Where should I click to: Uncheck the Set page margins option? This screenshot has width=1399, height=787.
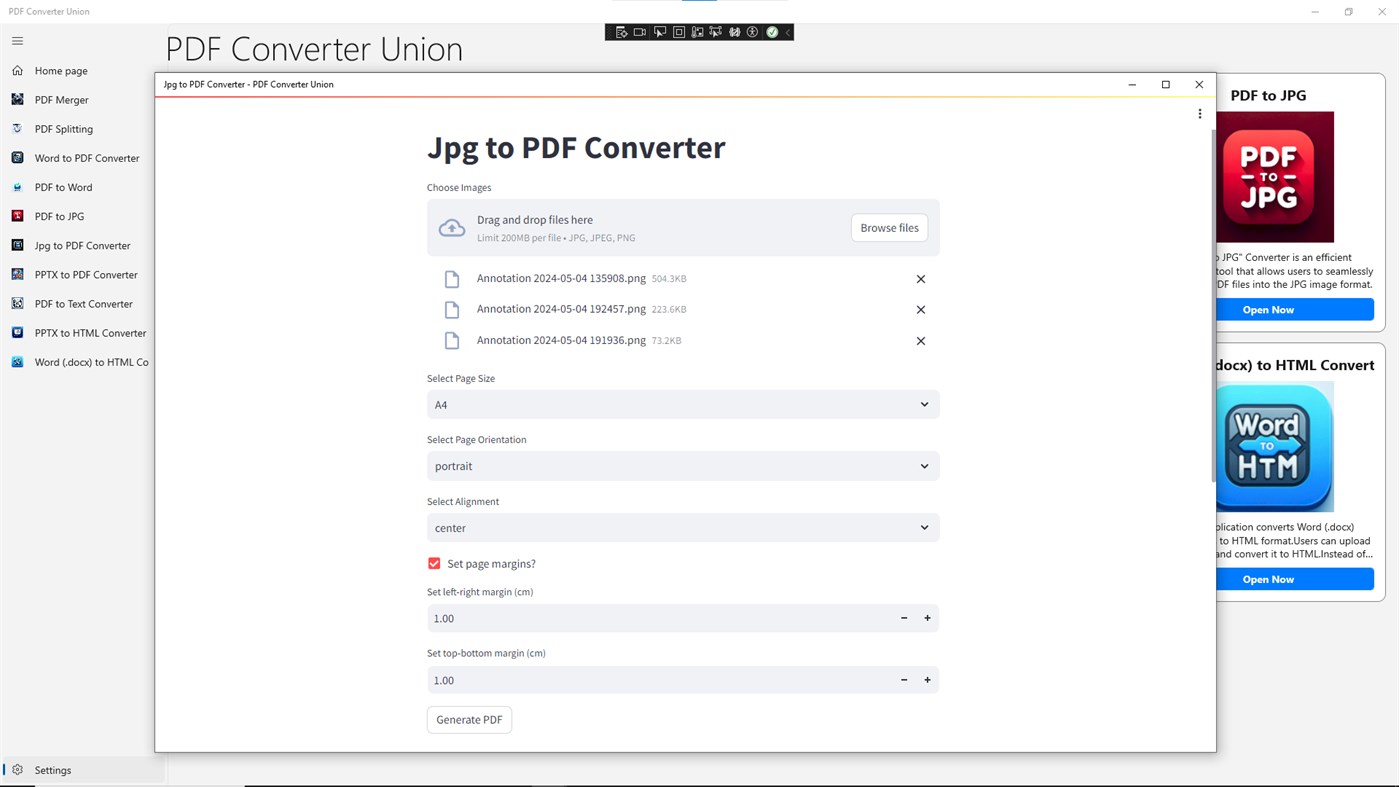(x=433, y=563)
